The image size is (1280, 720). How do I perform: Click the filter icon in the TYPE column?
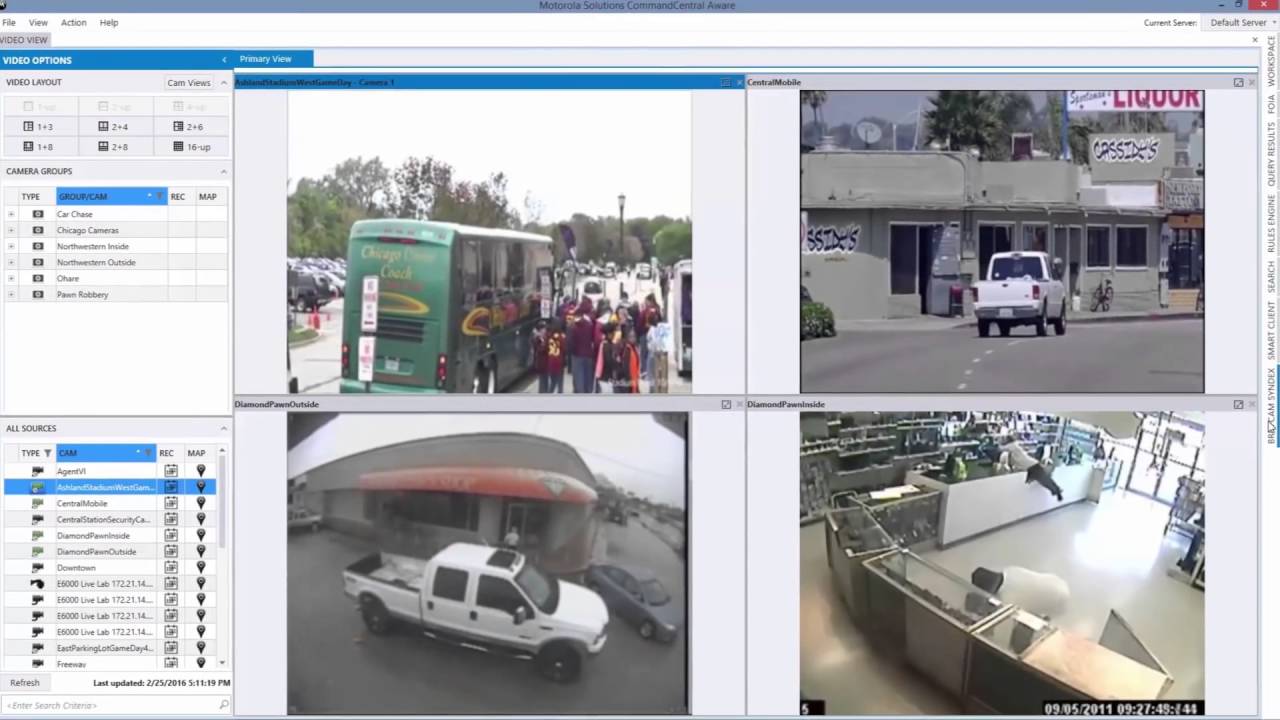tap(47, 453)
